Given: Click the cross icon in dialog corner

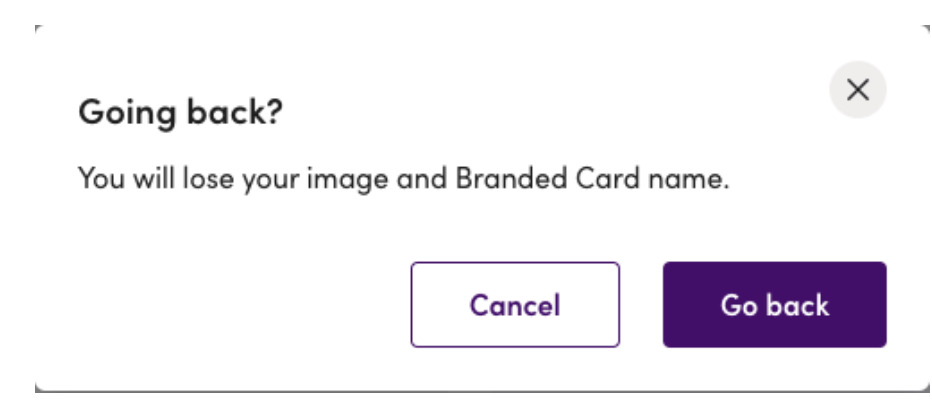Looking at the screenshot, I should 858,90.
